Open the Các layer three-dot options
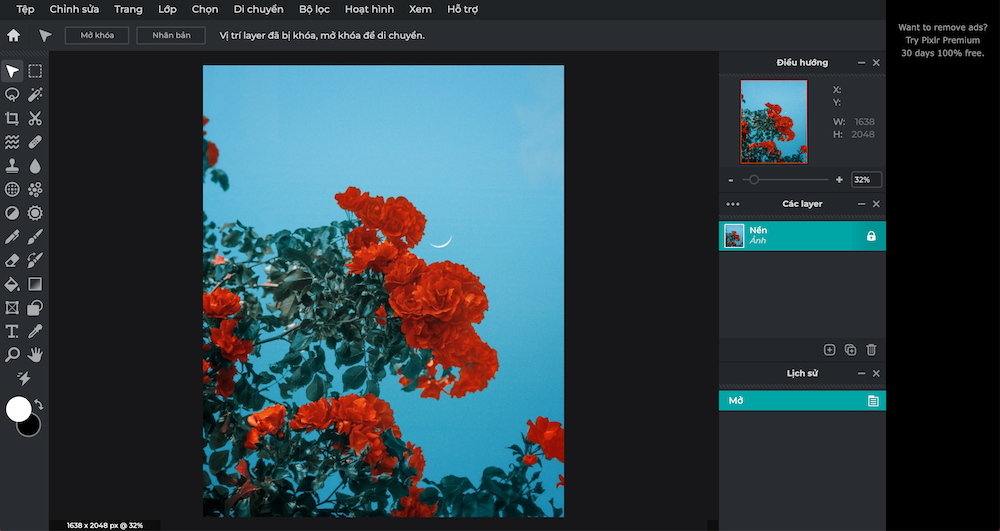Viewport: 1000px width, 531px height. pos(733,205)
